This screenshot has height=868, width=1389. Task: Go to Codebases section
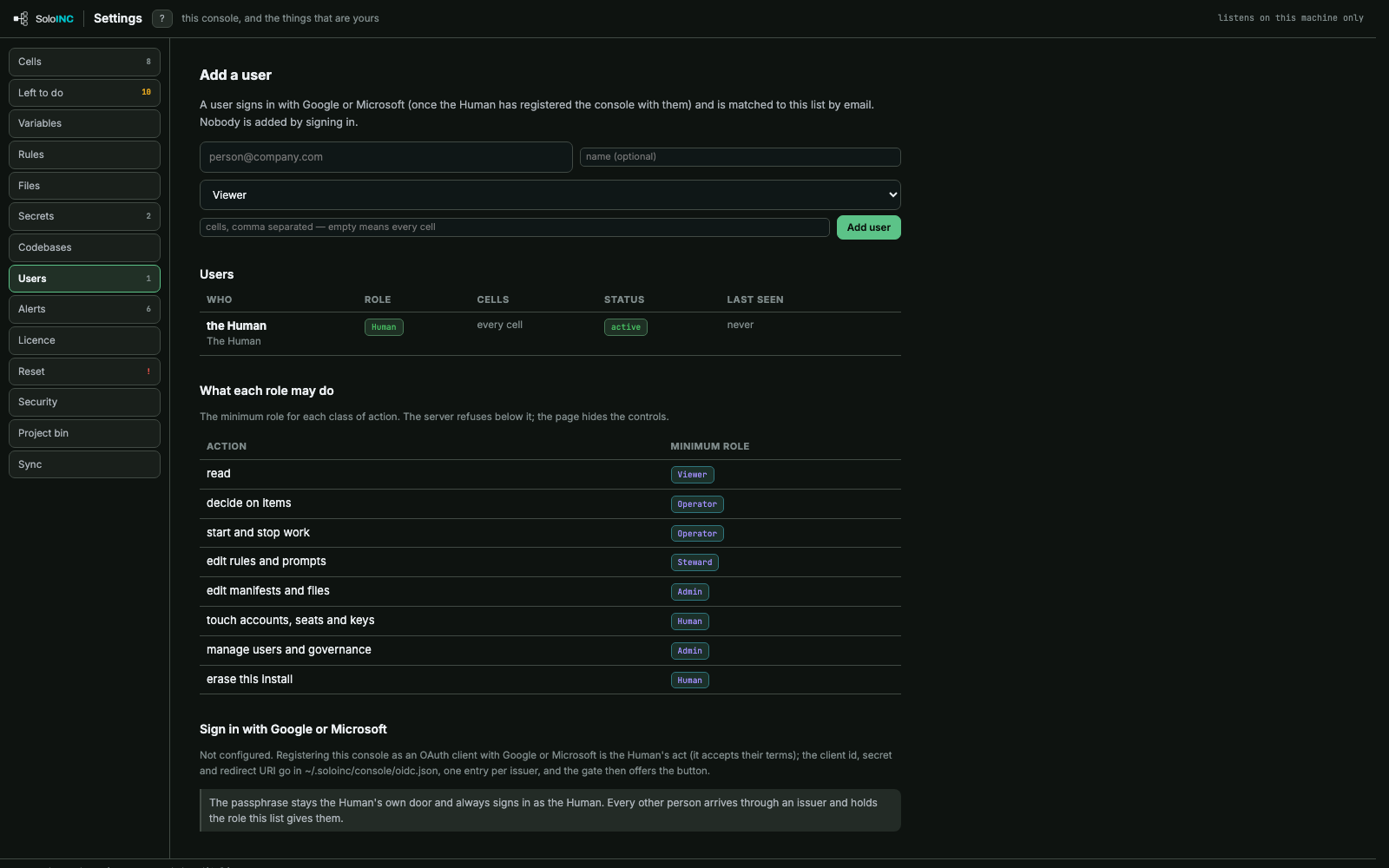point(84,247)
